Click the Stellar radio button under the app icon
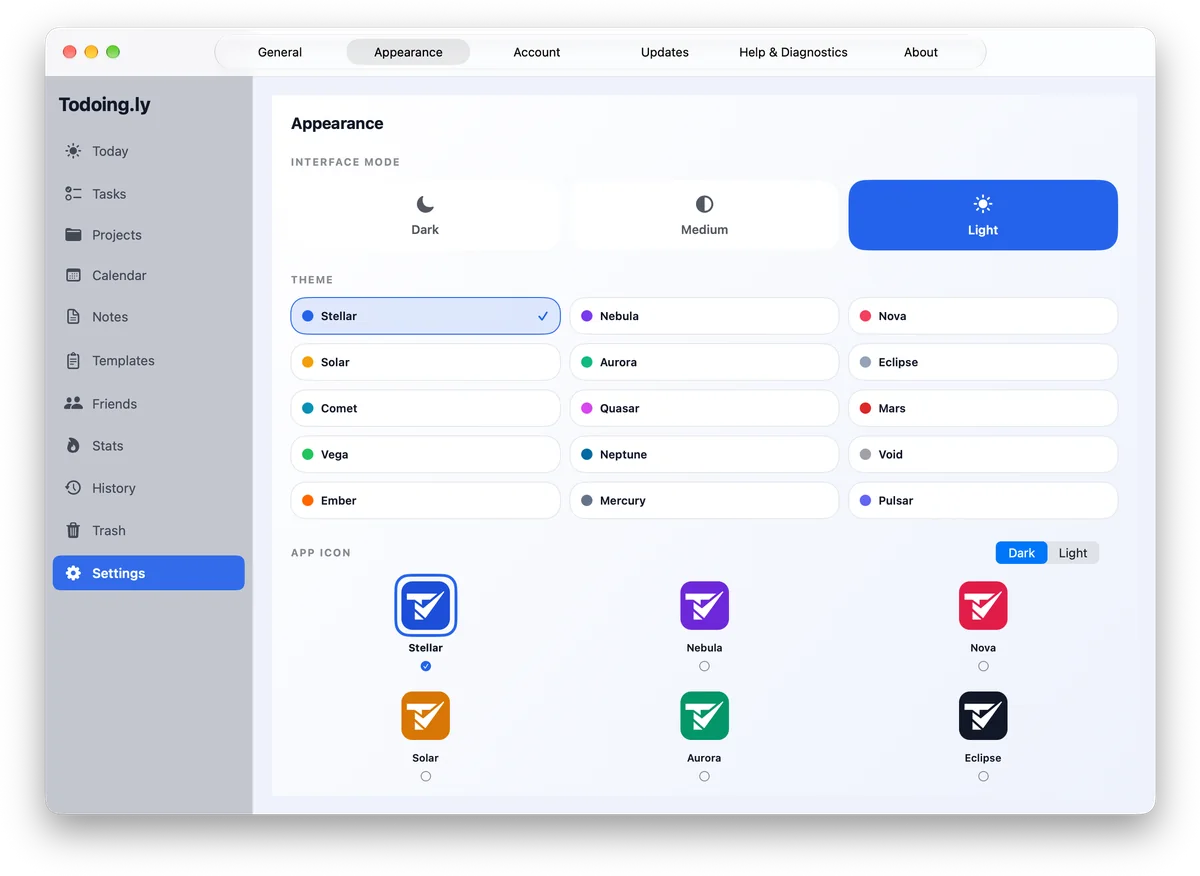Viewport: 1200px width, 876px height. pos(426,666)
